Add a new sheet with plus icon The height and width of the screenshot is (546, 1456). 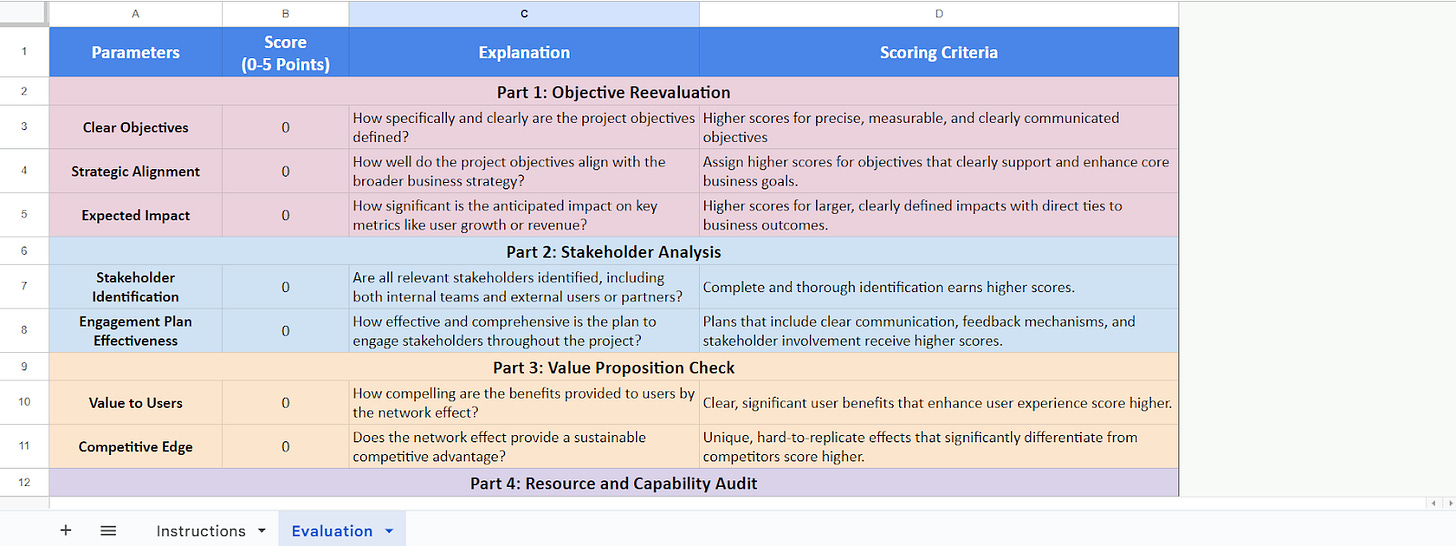65,531
